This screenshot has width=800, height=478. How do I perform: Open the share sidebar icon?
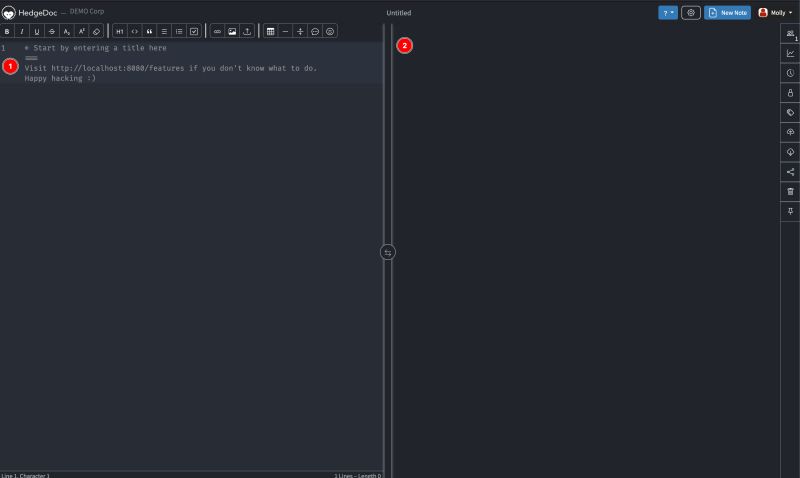point(790,172)
